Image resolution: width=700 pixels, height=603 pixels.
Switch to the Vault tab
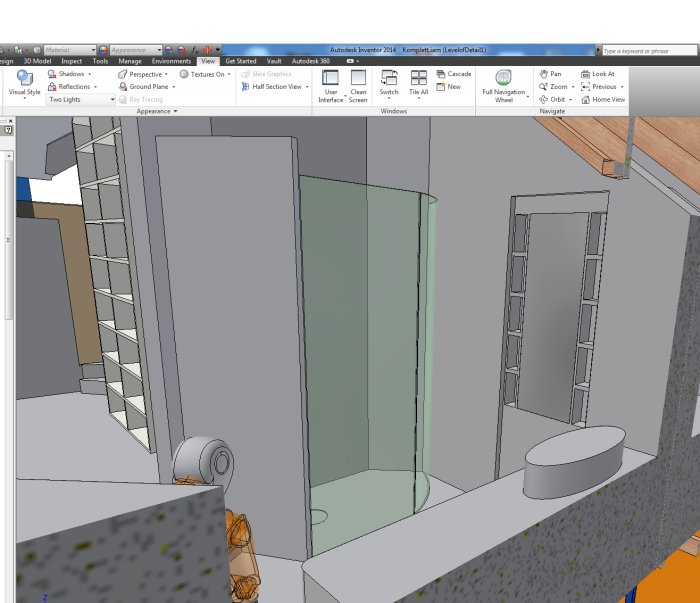click(x=274, y=61)
